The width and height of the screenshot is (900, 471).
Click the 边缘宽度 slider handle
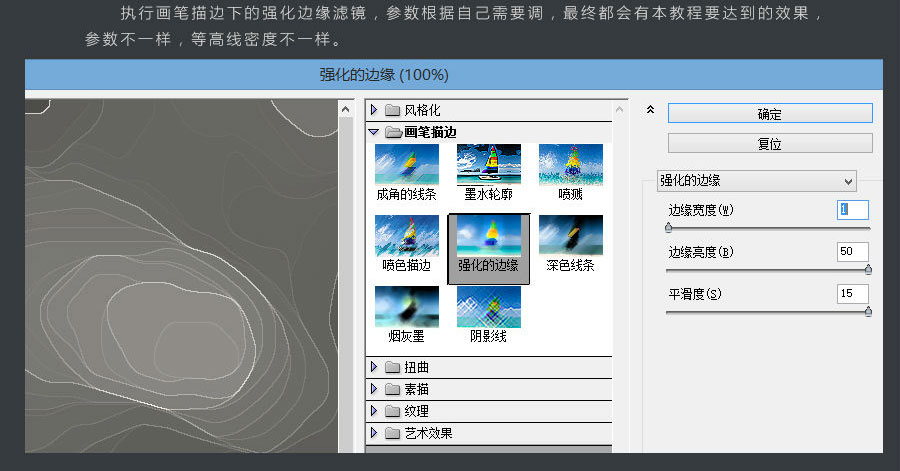(668, 228)
